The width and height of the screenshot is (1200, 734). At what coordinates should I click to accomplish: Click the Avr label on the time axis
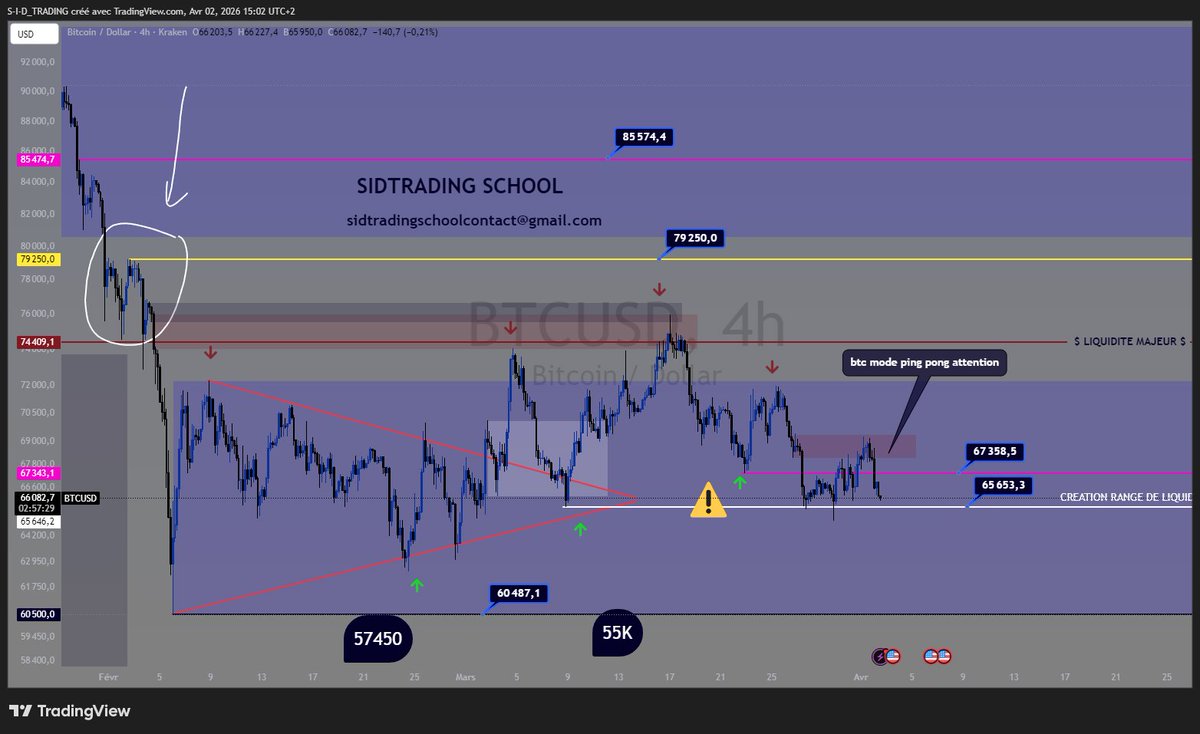pos(860,677)
